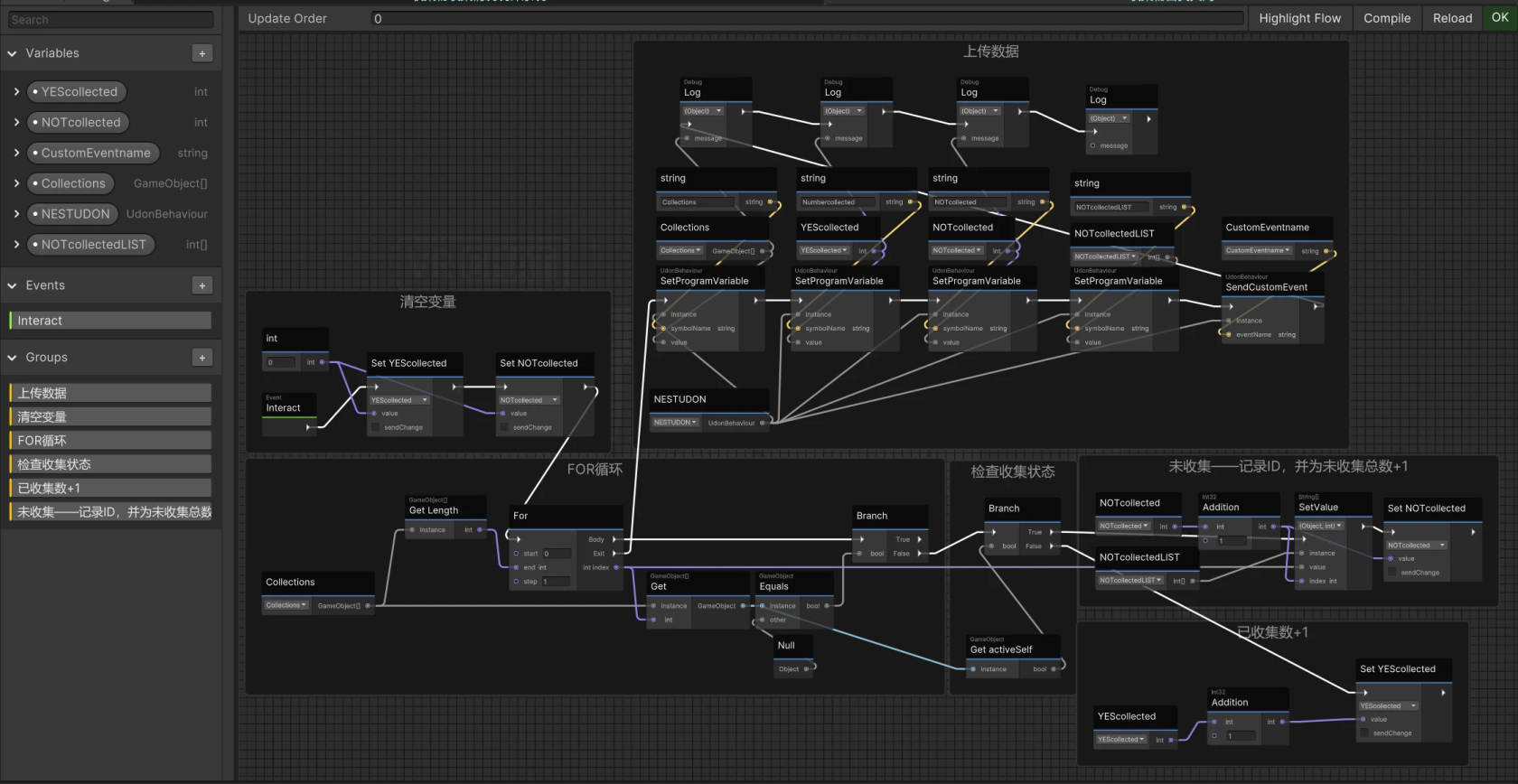
Task: Toggle sendChange on Set YEScollected in 已收集数+1 group
Action: click(x=1364, y=733)
